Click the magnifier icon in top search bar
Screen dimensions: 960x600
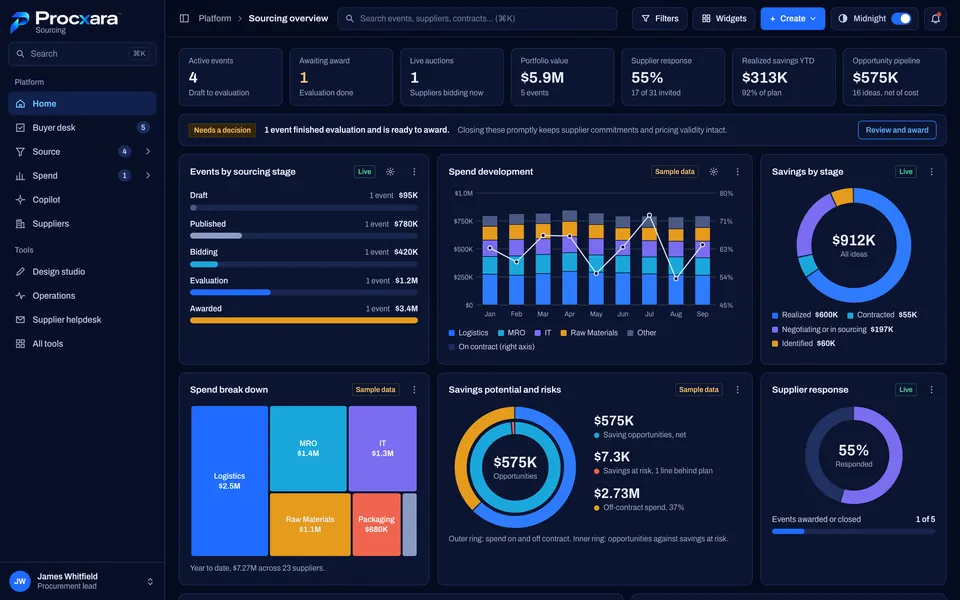[350, 18]
